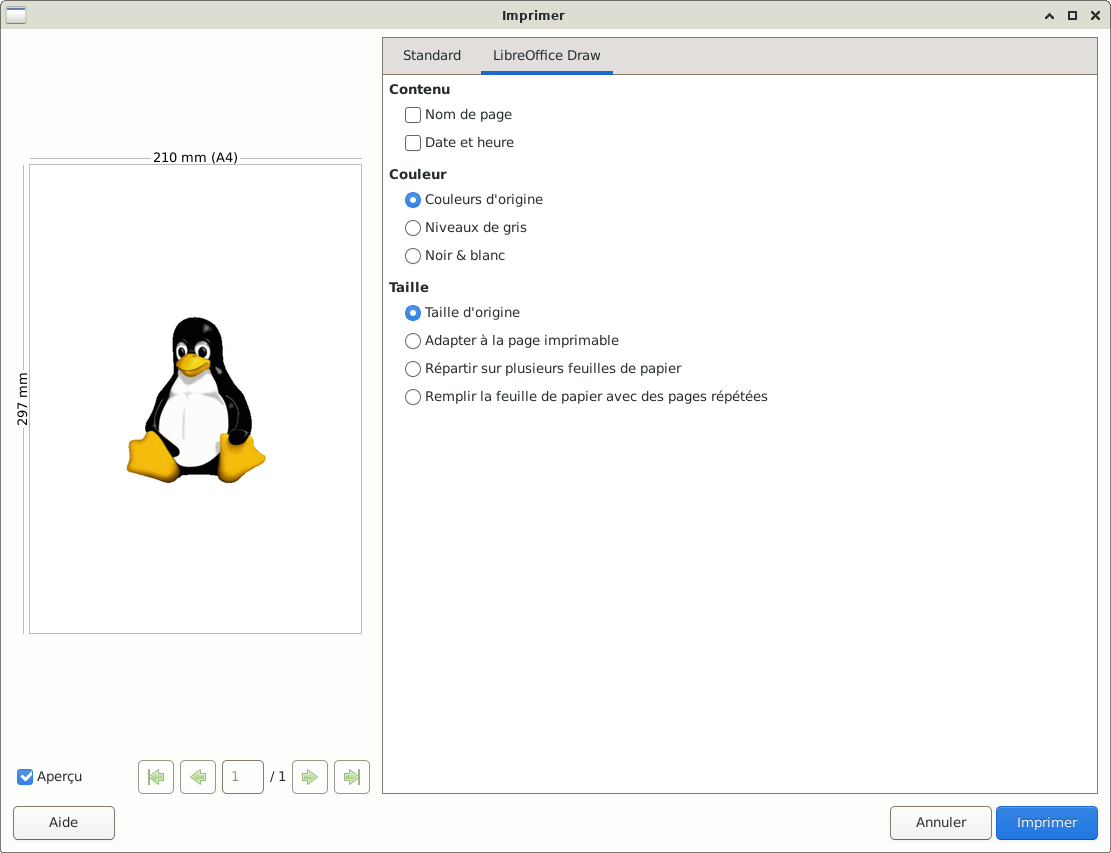Close the Imprimer dialog
The height and width of the screenshot is (853, 1111).
(1095, 15)
